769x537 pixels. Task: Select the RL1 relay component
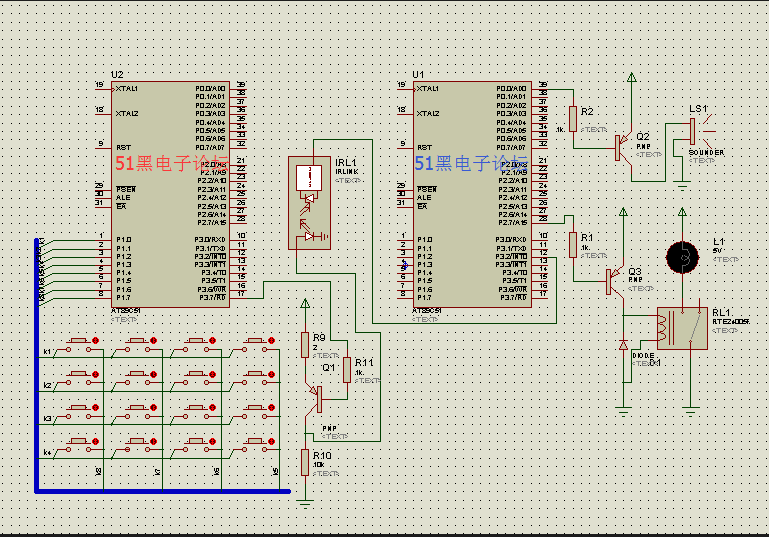(682, 328)
